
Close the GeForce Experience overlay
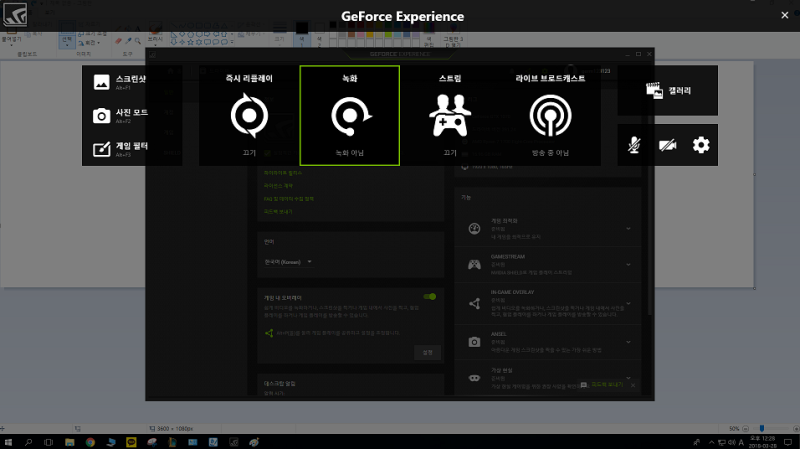click(785, 15)
